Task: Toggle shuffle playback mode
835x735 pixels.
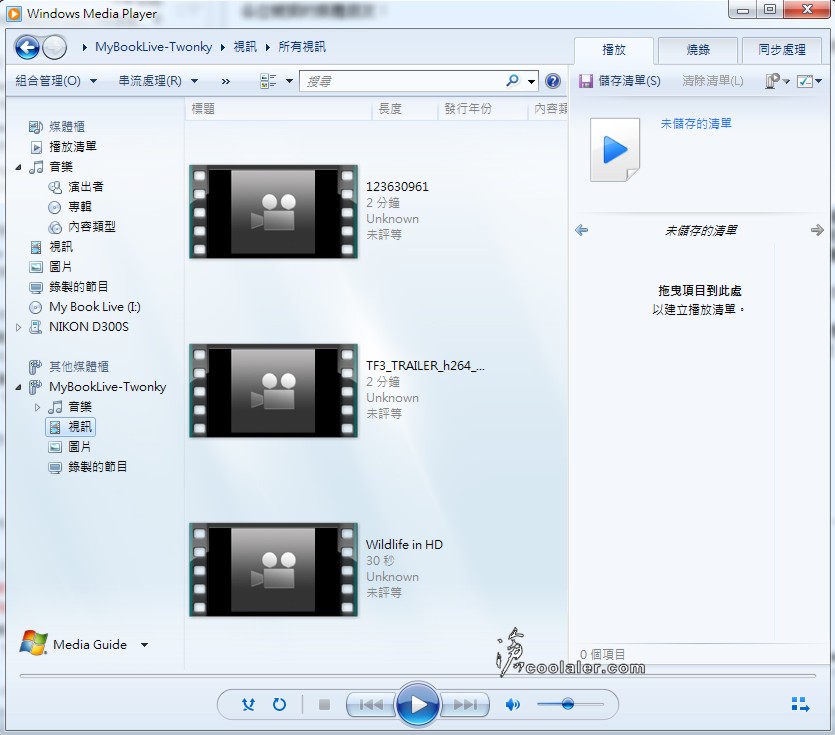Action: point(248,705)
